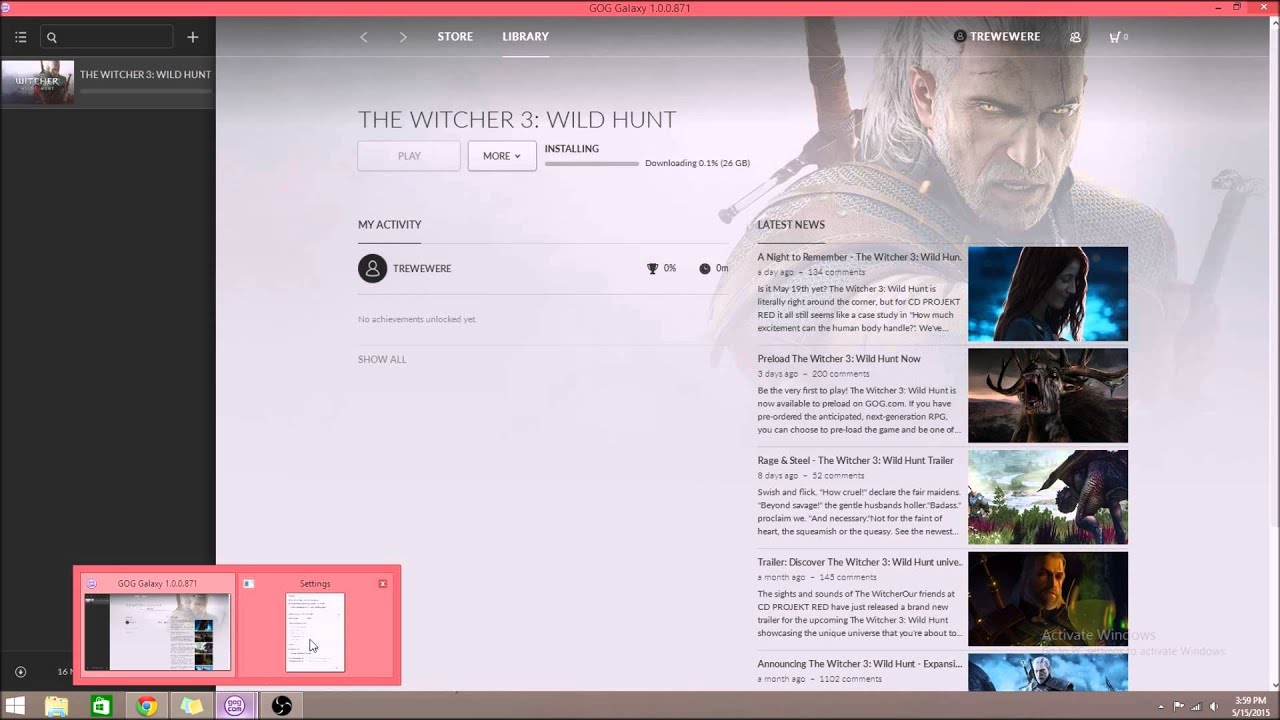Click the library search field
1280x720 pixels.
point(107,37)
